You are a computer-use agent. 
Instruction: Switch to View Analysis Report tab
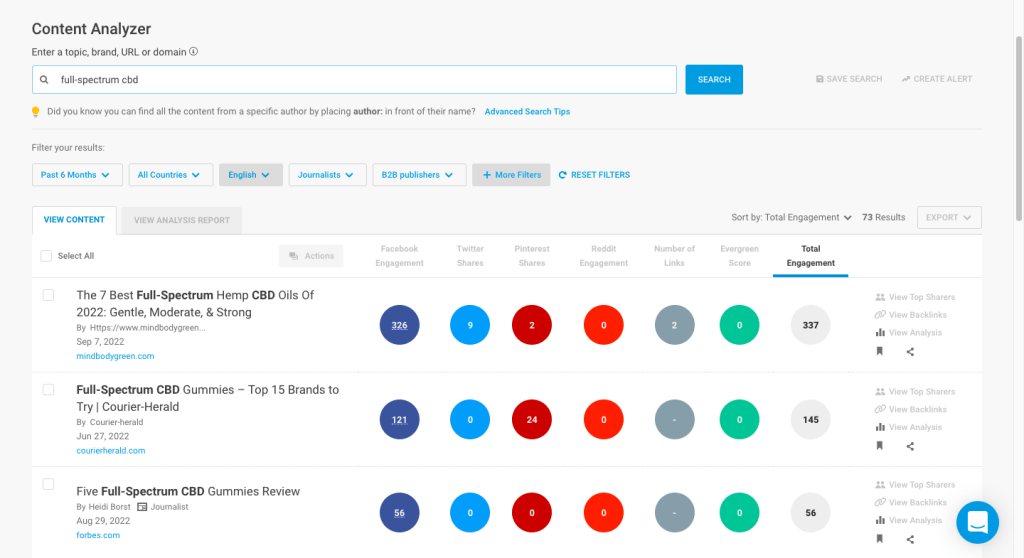tap(181, 220)
